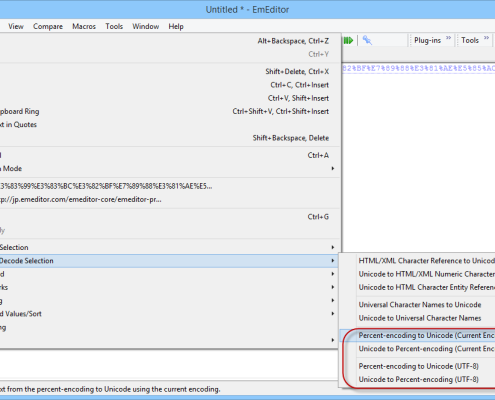Choose the entry with Shift+Delete, Ctrl+X shortcut
The image size is (495, 400).
point(170,72)
